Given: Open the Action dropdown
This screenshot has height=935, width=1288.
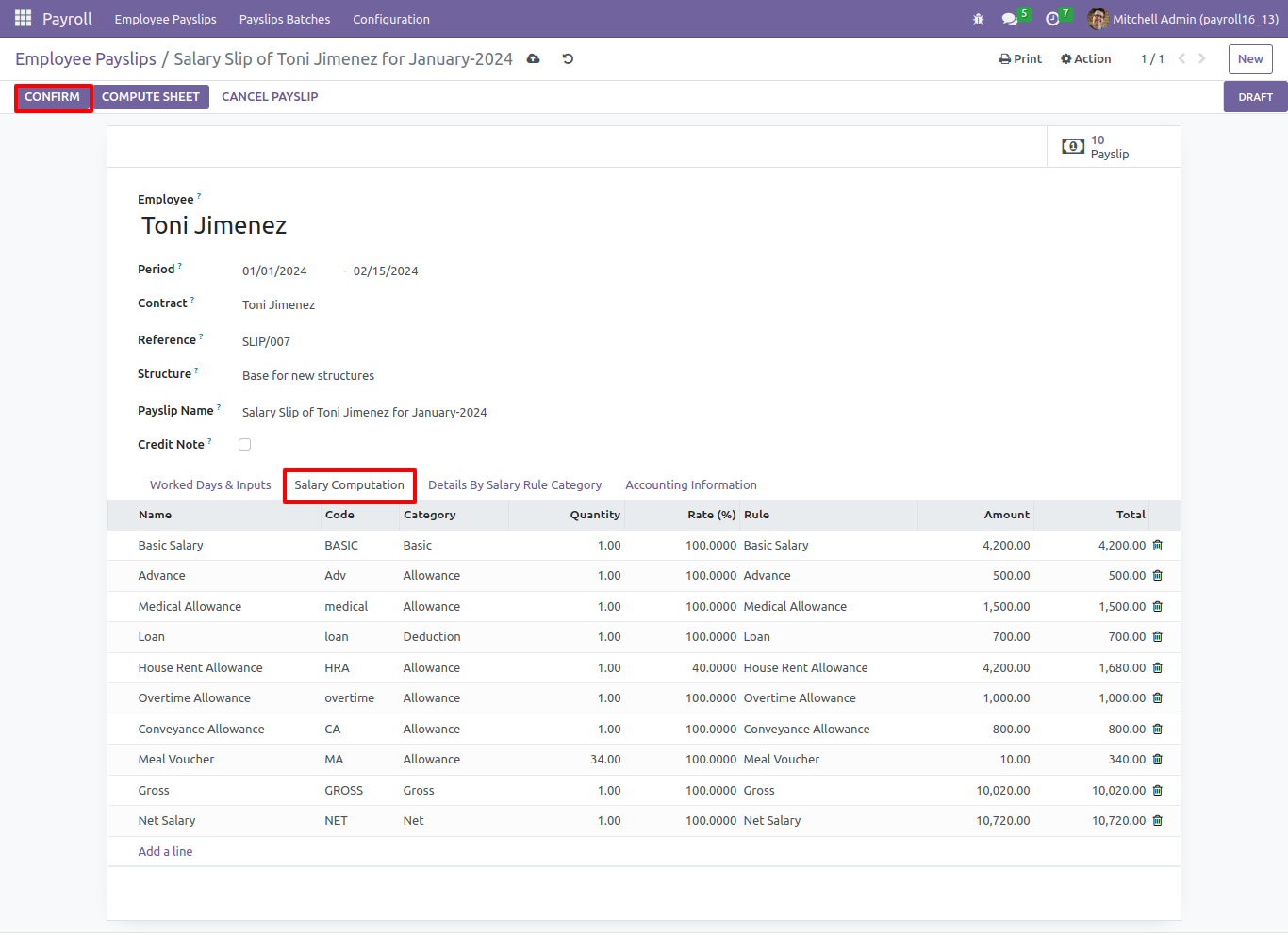Looking at the screenshot, I should tap(1086, 58).
